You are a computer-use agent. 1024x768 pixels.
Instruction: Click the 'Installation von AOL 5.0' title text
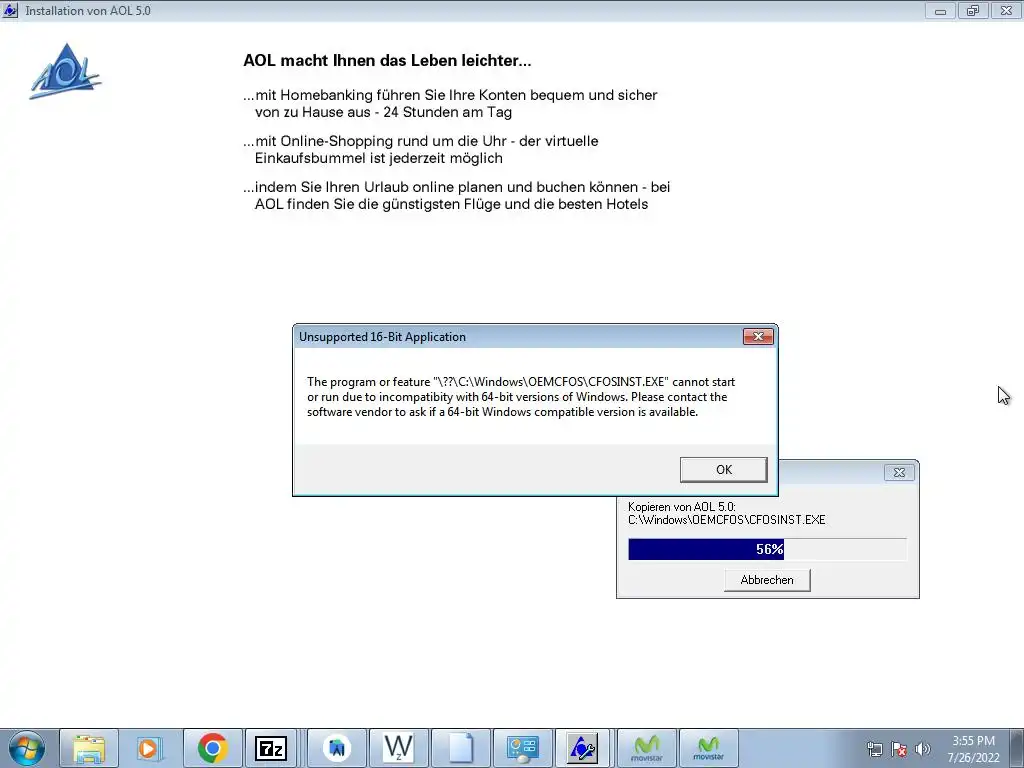[88, 11]
